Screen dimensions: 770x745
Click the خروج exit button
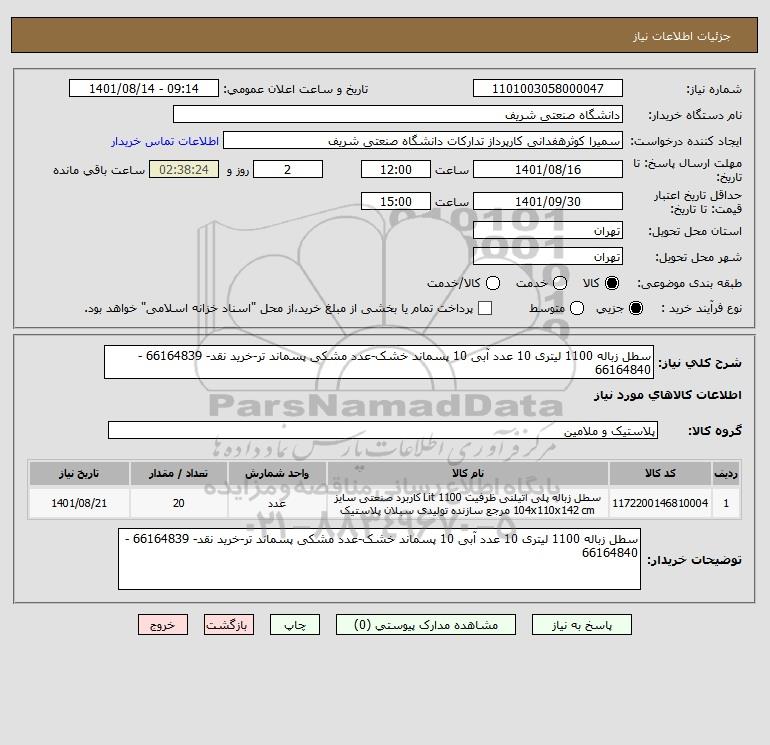pyautogui.click(x=163, y=625)
